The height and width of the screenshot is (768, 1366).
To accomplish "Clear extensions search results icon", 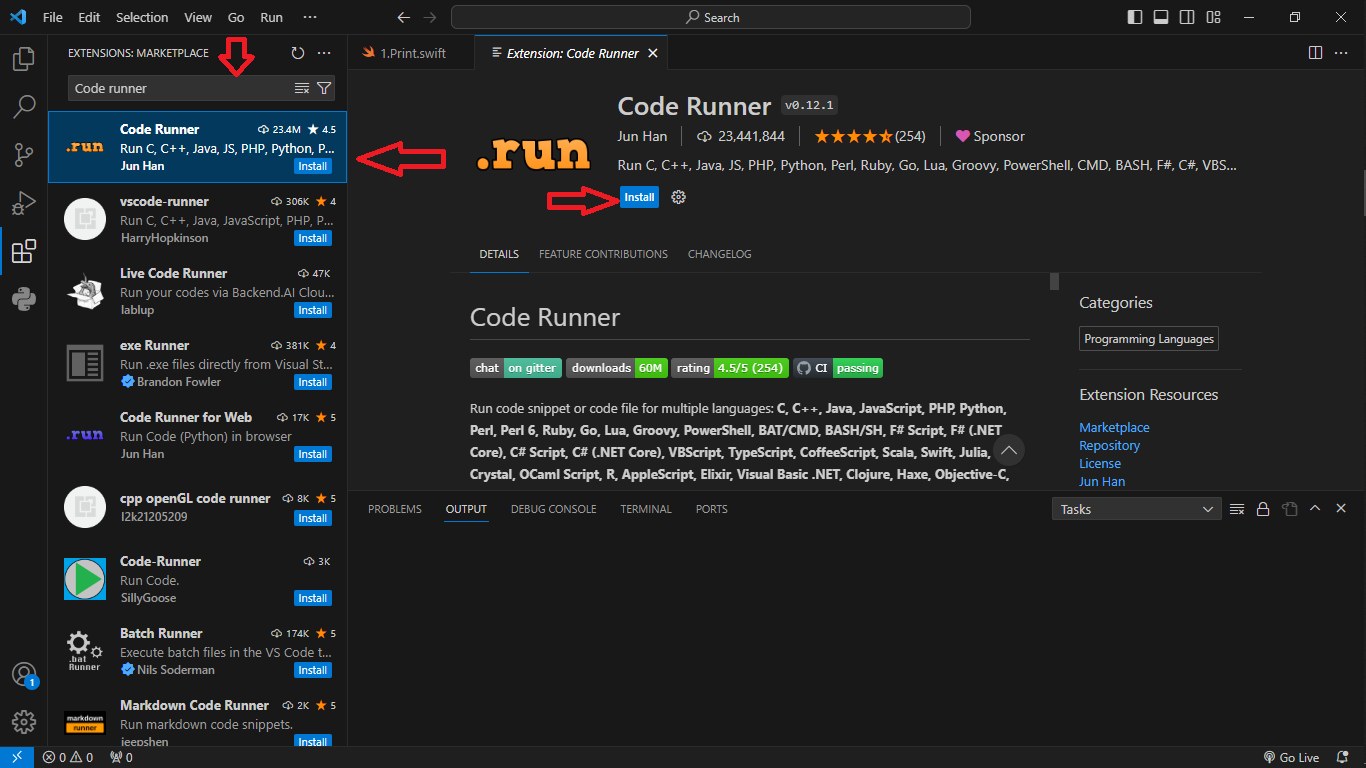I will [302, 88].
